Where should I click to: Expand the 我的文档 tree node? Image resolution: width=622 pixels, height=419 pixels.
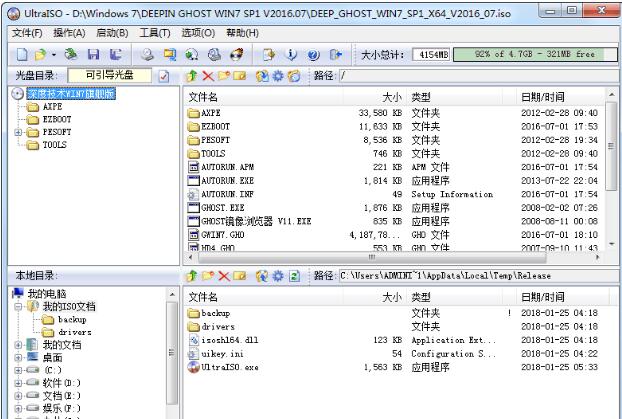(x=18, y=345)
